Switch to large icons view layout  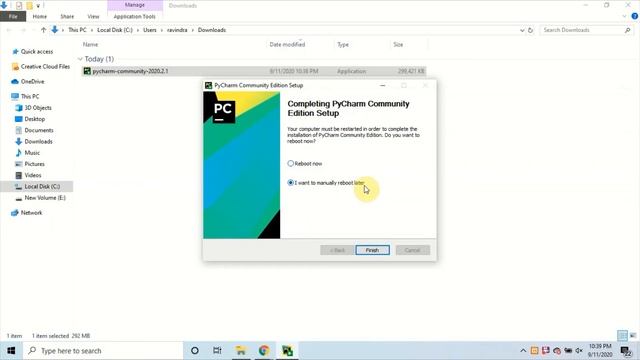point(633,336)
